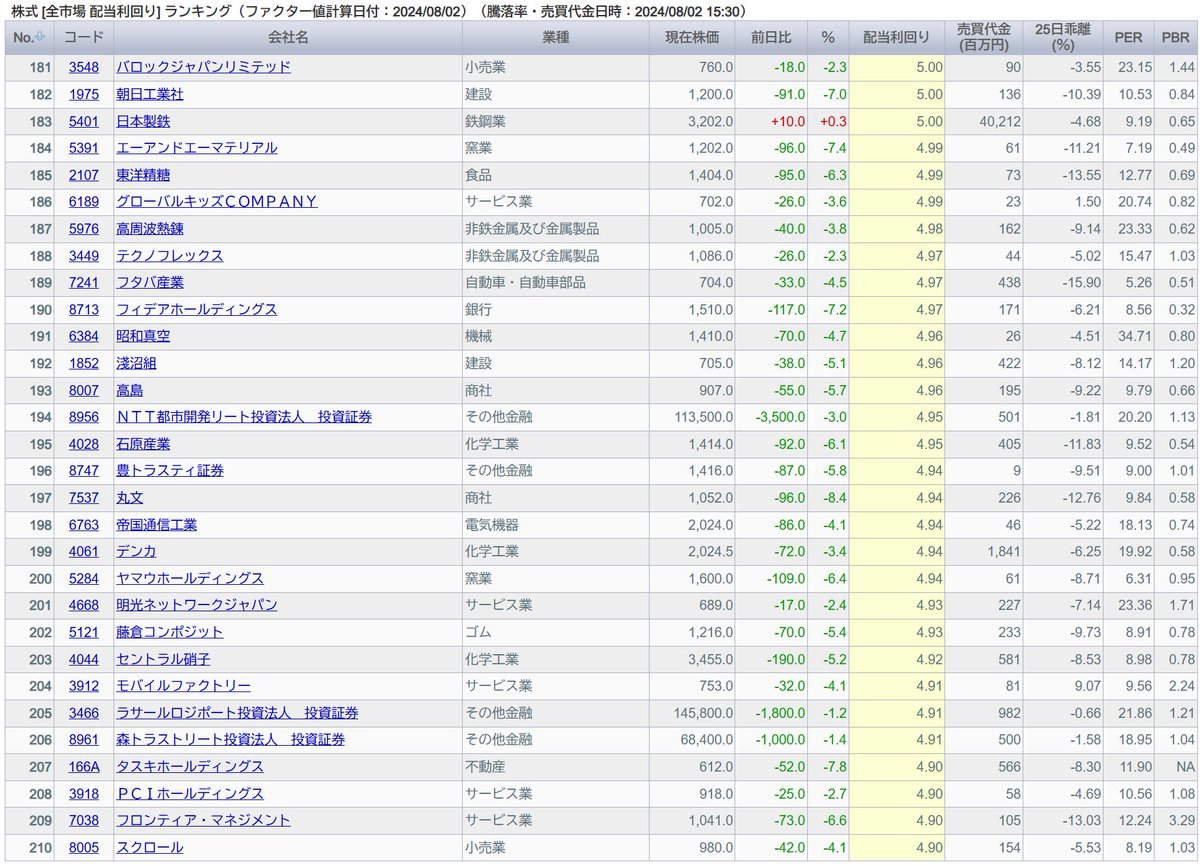This screenshot has width=1200, height=866.
Task: Open 昭和真空 company link
Action: click(x=143, y=337)
